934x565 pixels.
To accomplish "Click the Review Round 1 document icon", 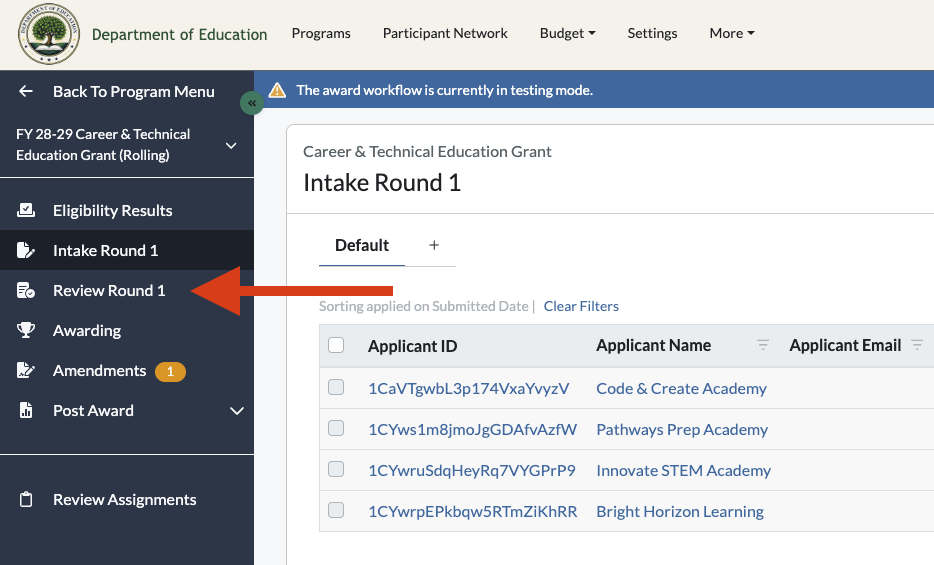I will pyautogui.click(x=26, y=291).
